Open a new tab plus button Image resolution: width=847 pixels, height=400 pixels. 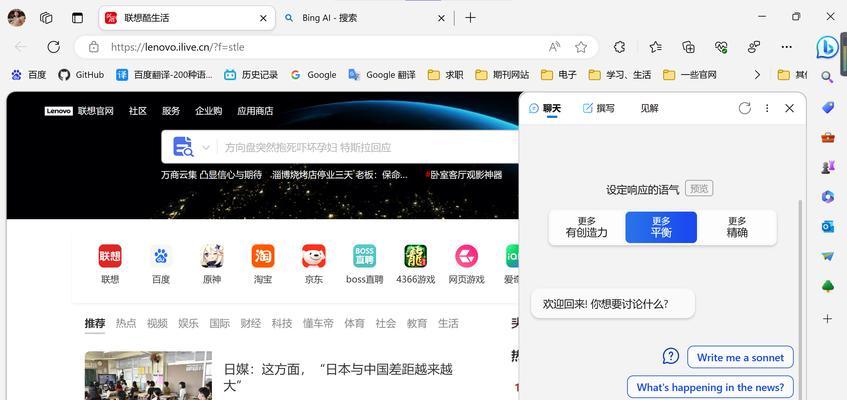[x=470, y=18]
